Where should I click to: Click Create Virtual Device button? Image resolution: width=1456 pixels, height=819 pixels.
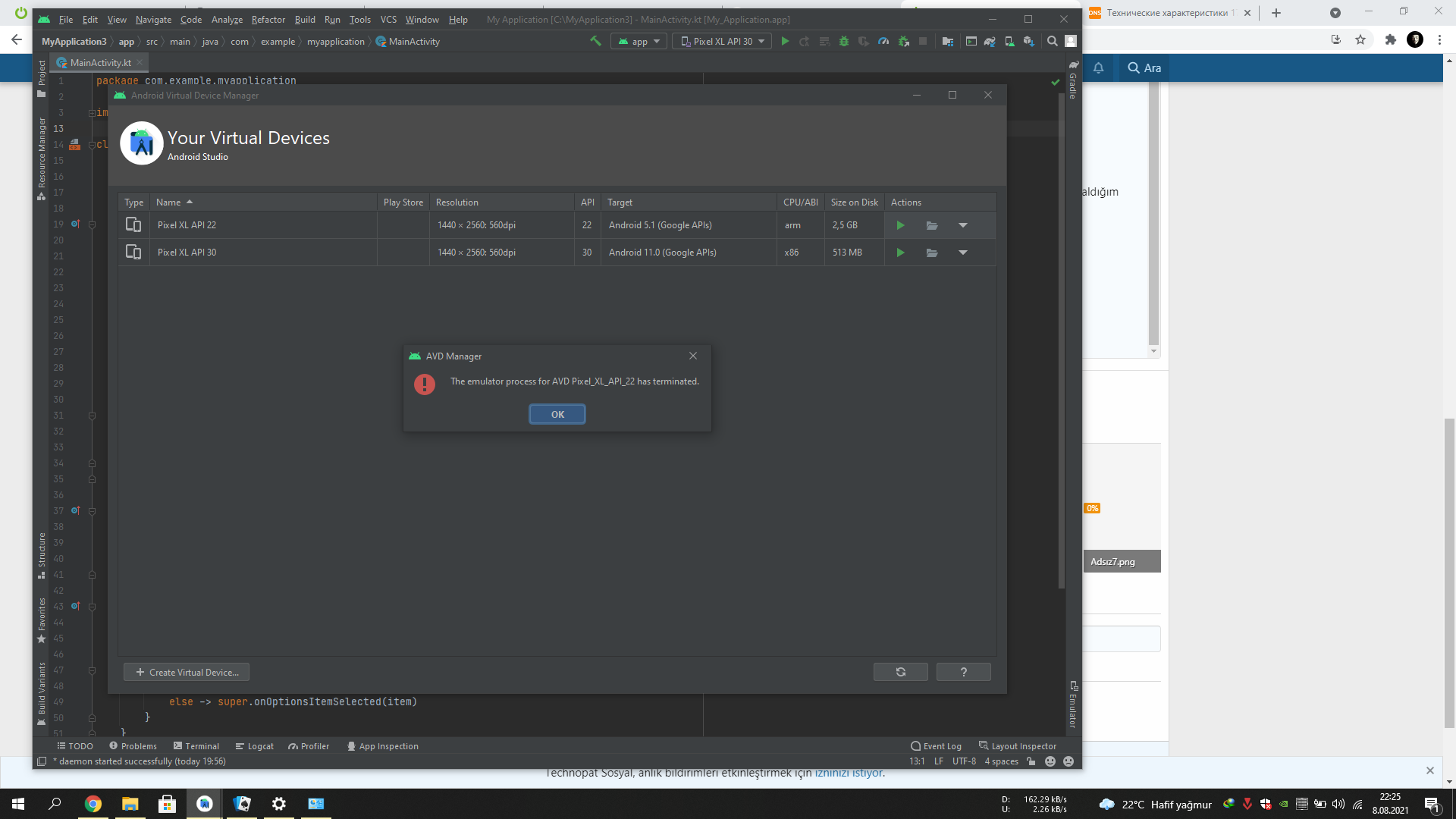pos(187,672)
